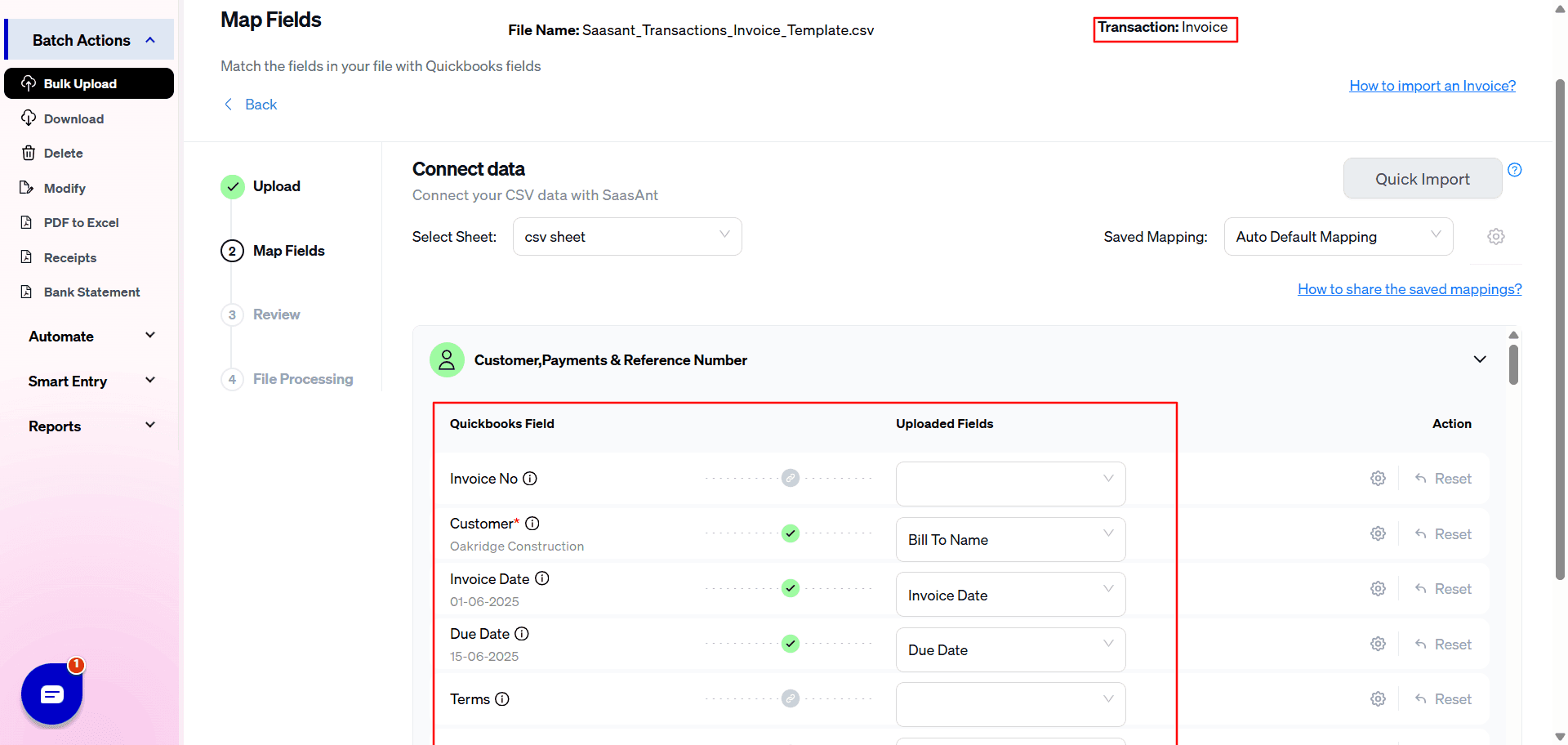Click the Invoice No row settings gear
Image resolution: width=1568 pixels, height=745 pixels.
[x=1378, y=479]
